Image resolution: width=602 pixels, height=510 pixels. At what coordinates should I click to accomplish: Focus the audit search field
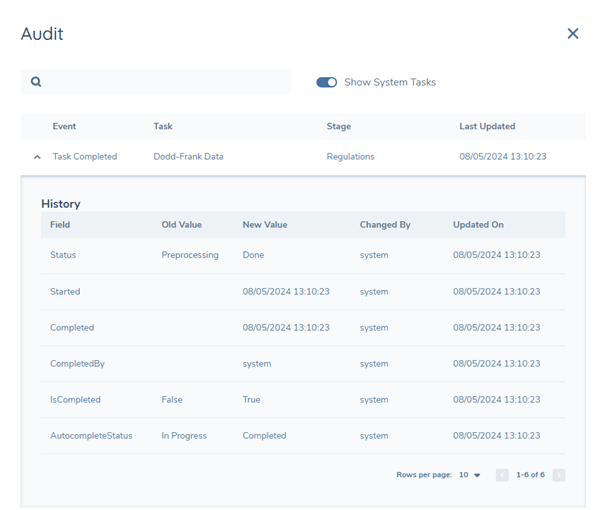click(155, 82)
